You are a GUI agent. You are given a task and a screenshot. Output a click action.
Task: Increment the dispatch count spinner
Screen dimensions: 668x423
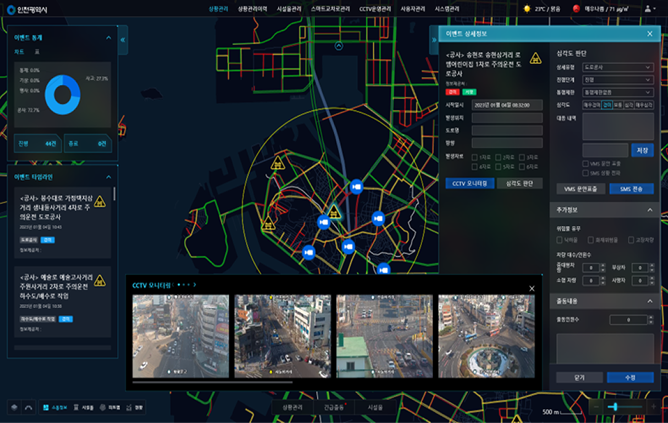tap(651, 317)
